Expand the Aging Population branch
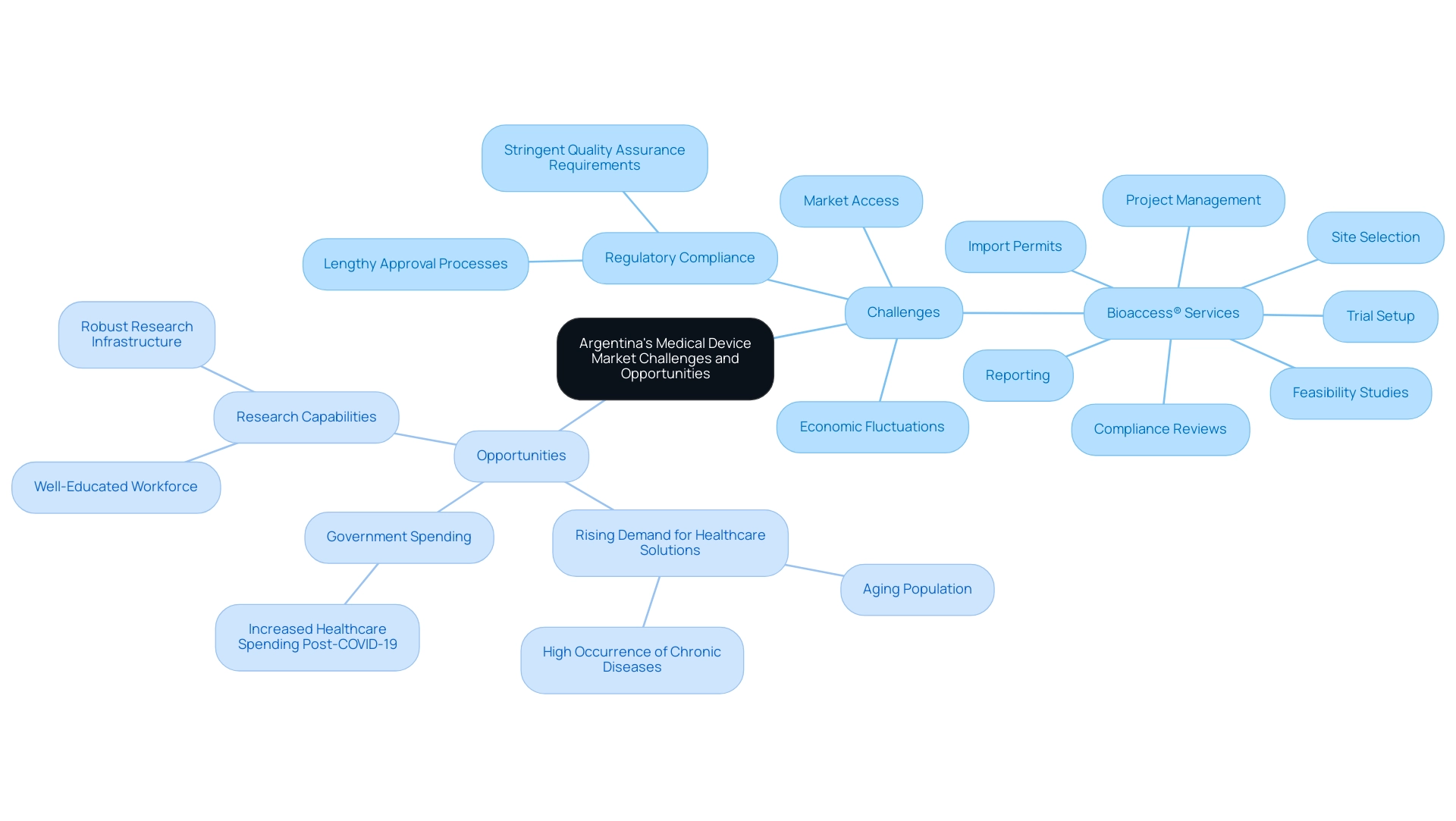Screen dimensions: 1456x821 (916, 588)
